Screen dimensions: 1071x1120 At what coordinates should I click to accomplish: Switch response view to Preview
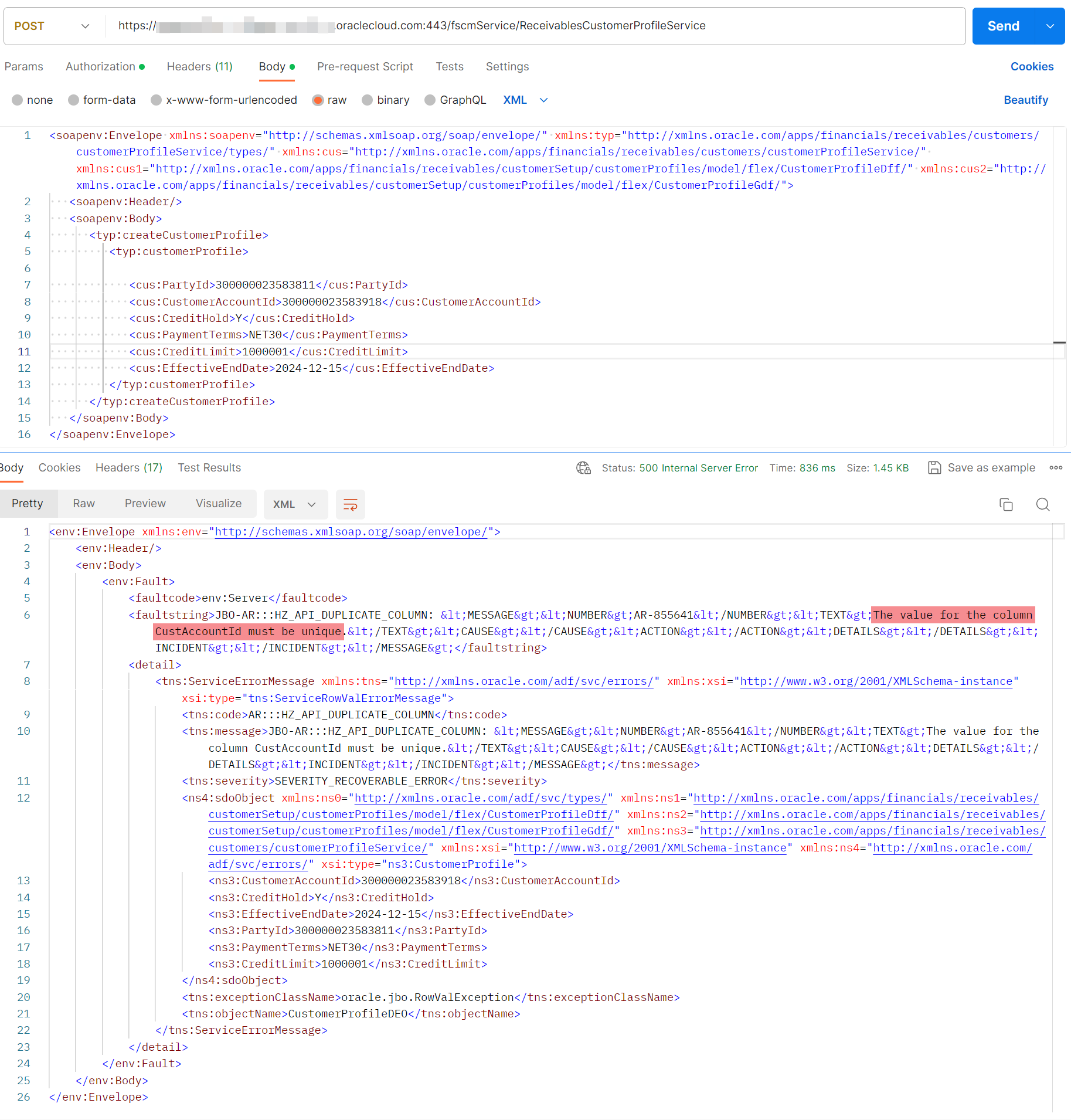pyautogui.click(x=145, y=504)
